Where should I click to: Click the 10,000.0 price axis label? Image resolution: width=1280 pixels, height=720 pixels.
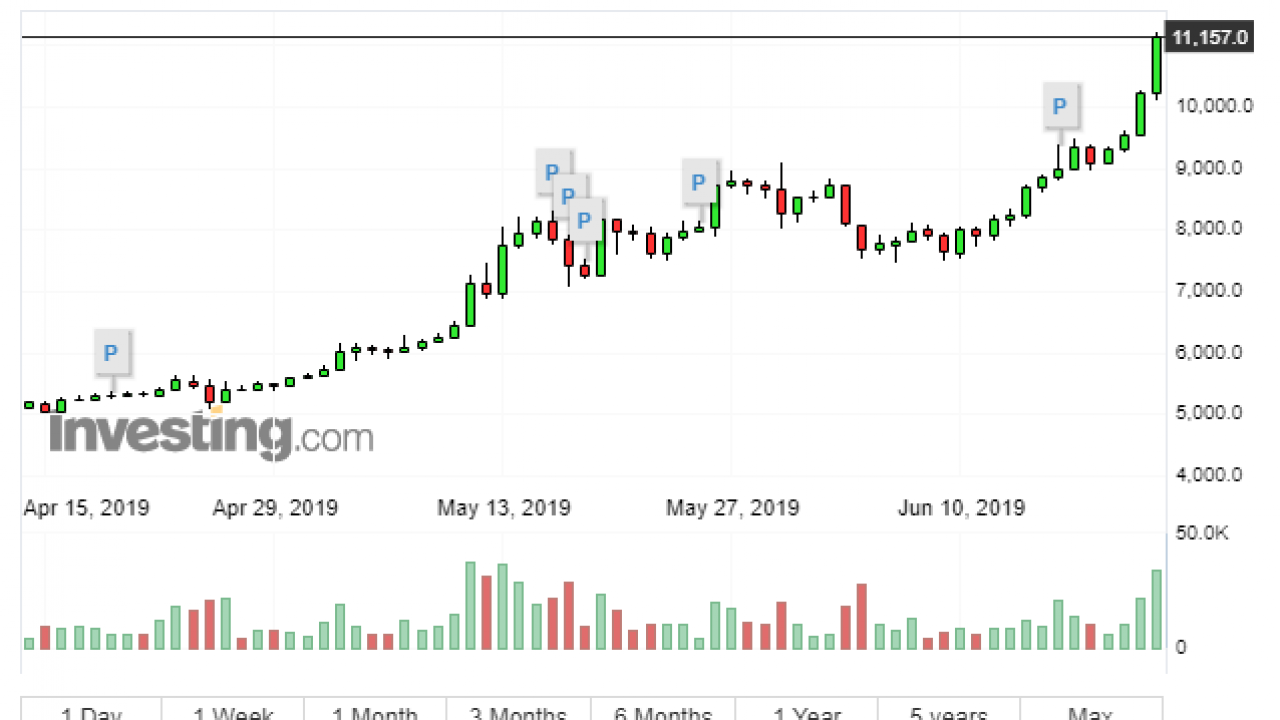(x=1211, y=106)
